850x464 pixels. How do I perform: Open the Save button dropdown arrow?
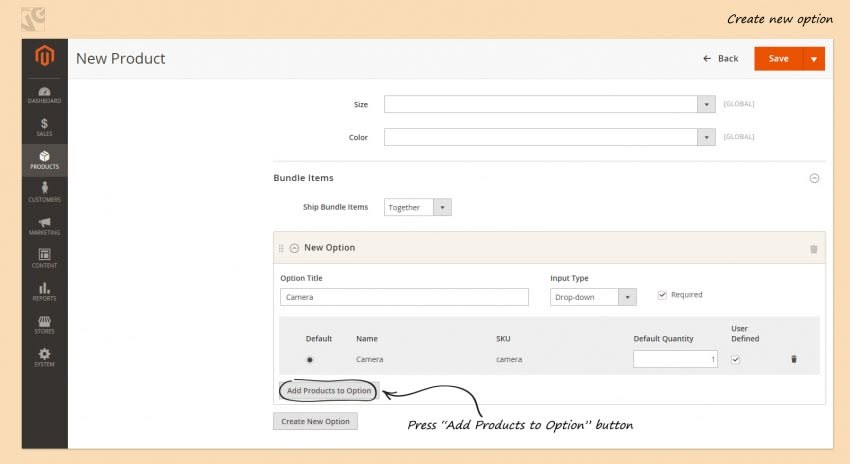click(x=814, y=59)
